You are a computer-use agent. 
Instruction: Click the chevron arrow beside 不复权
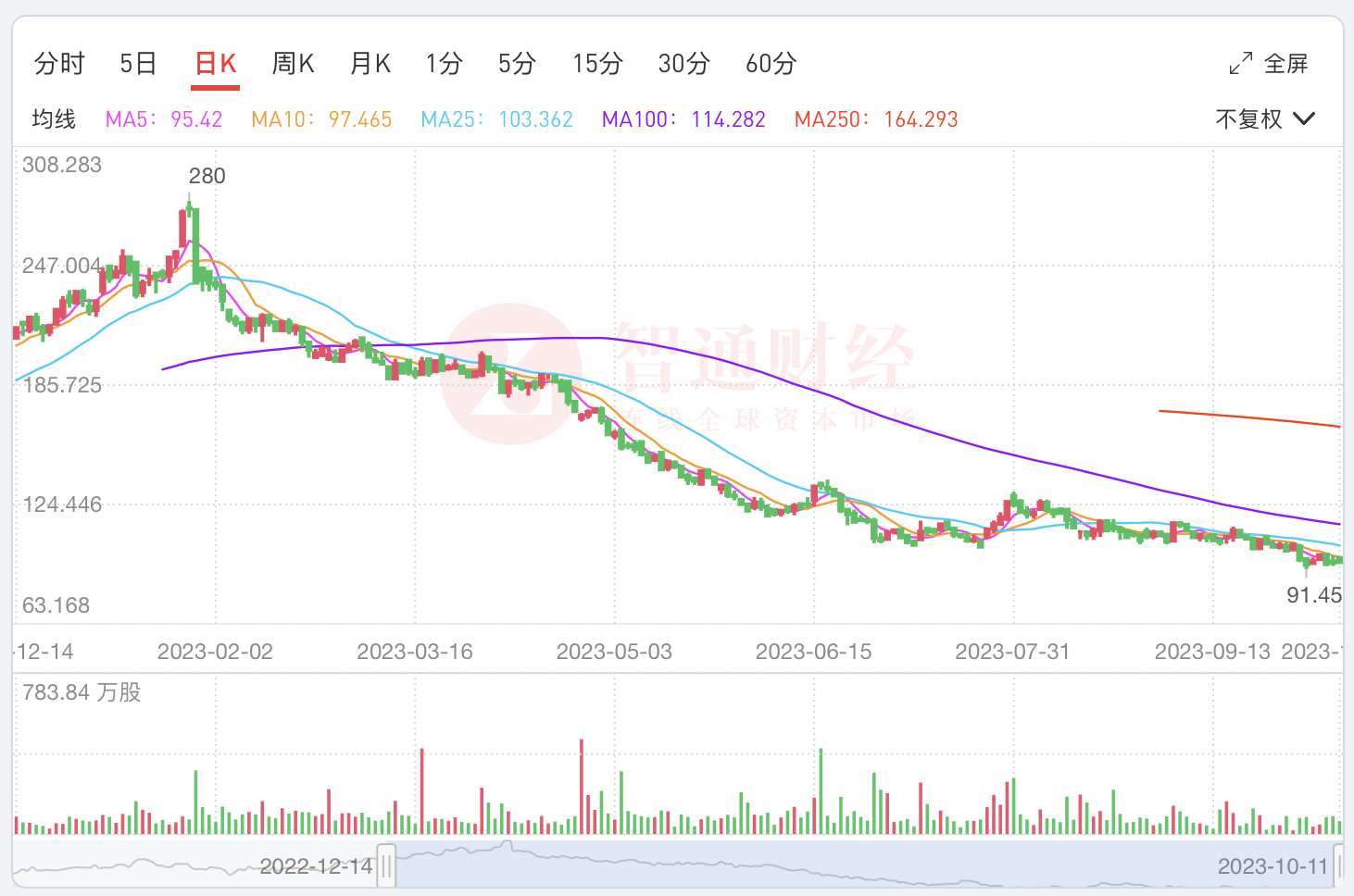click(x=1303, y=119)
